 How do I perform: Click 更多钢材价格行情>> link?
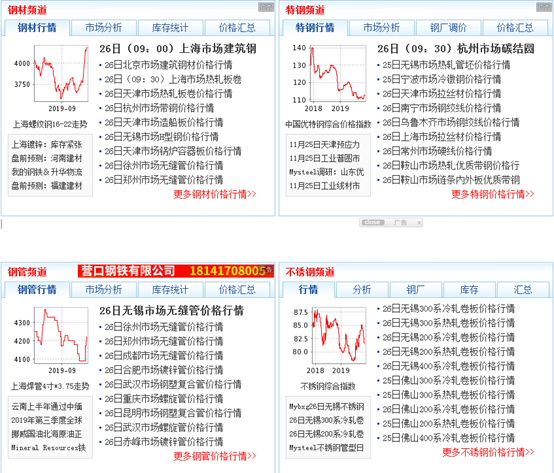(215, 194)
